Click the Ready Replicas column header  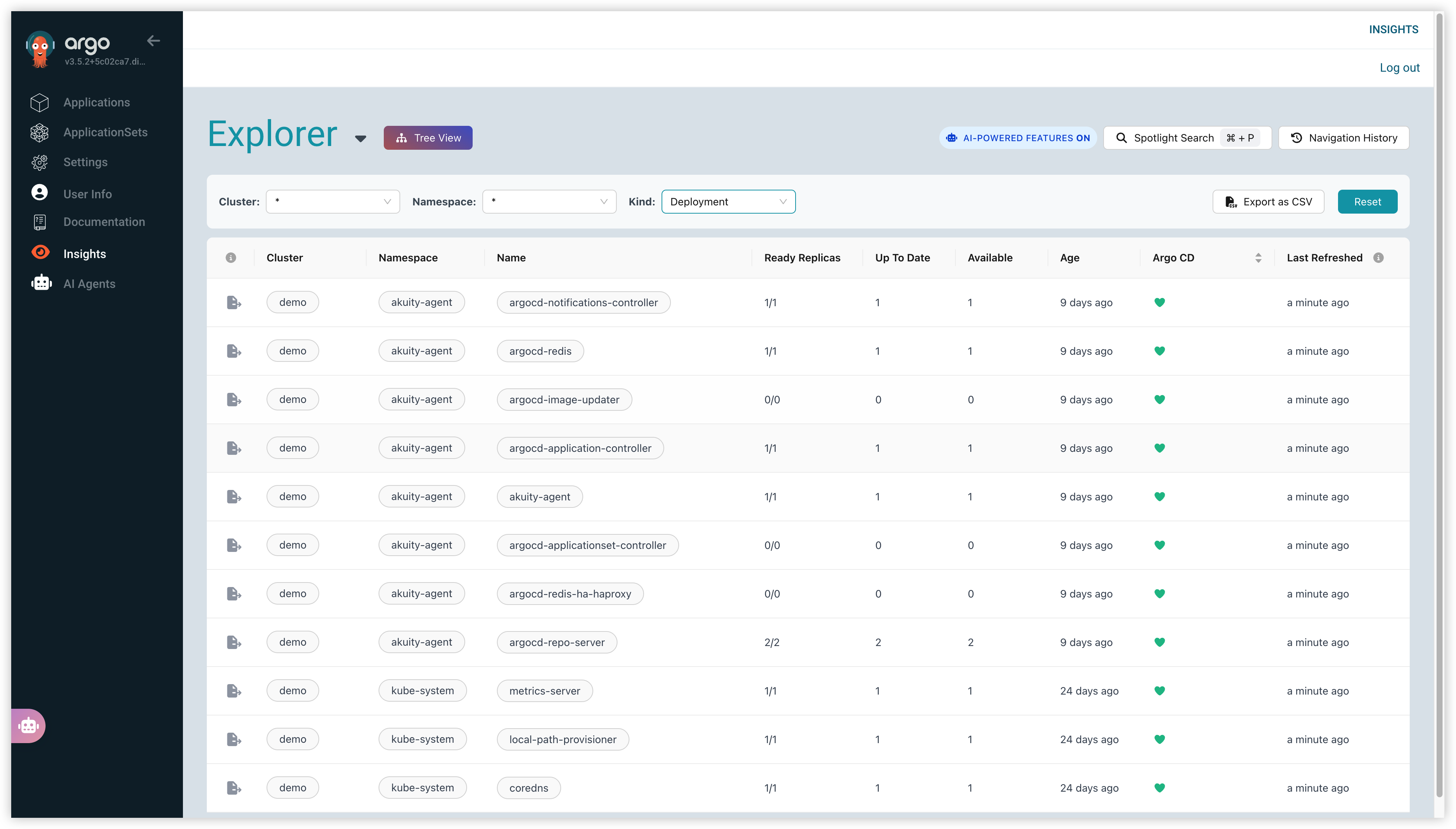tap(802, 258)
